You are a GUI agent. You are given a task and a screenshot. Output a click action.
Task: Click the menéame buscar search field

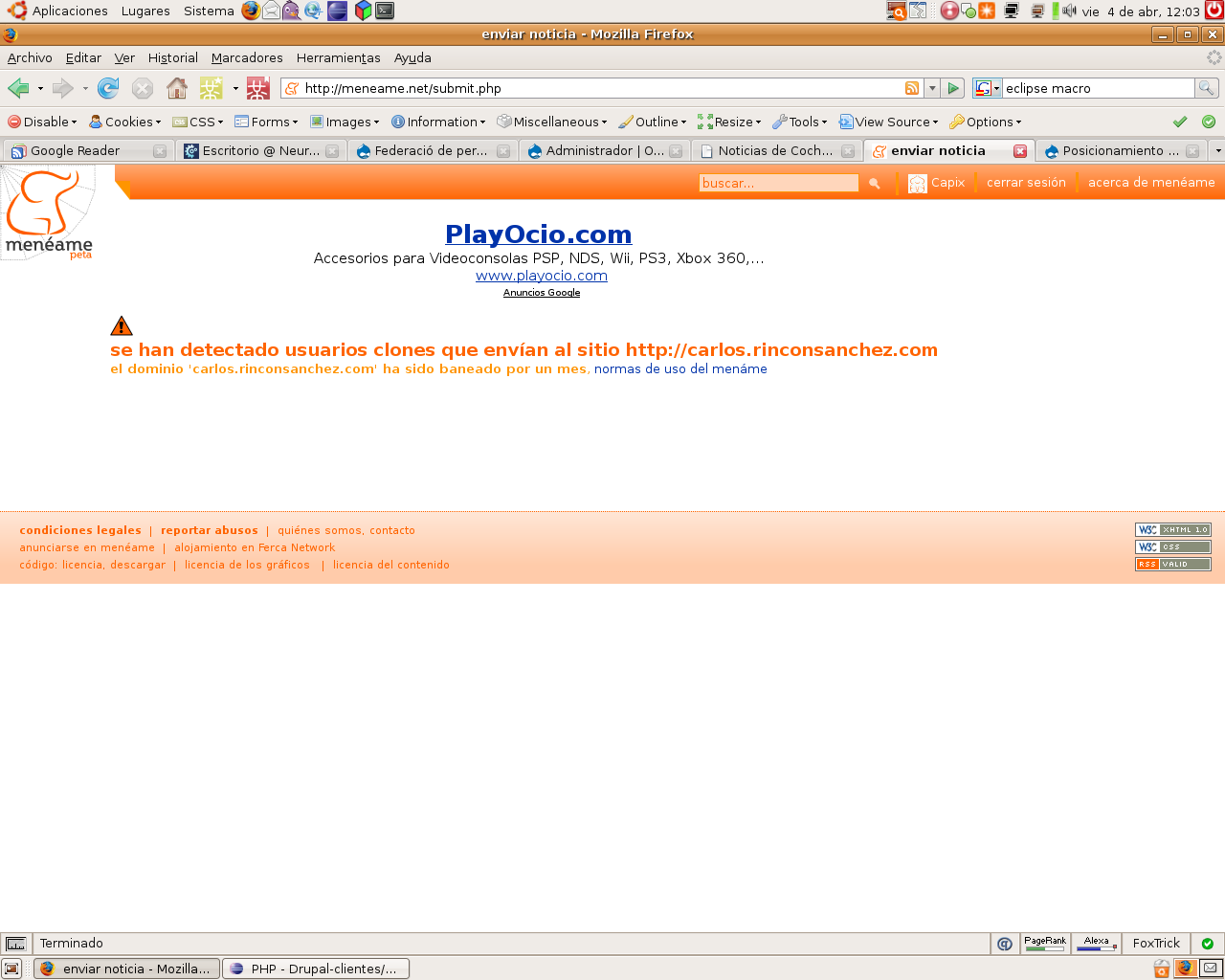click(778, 183)
